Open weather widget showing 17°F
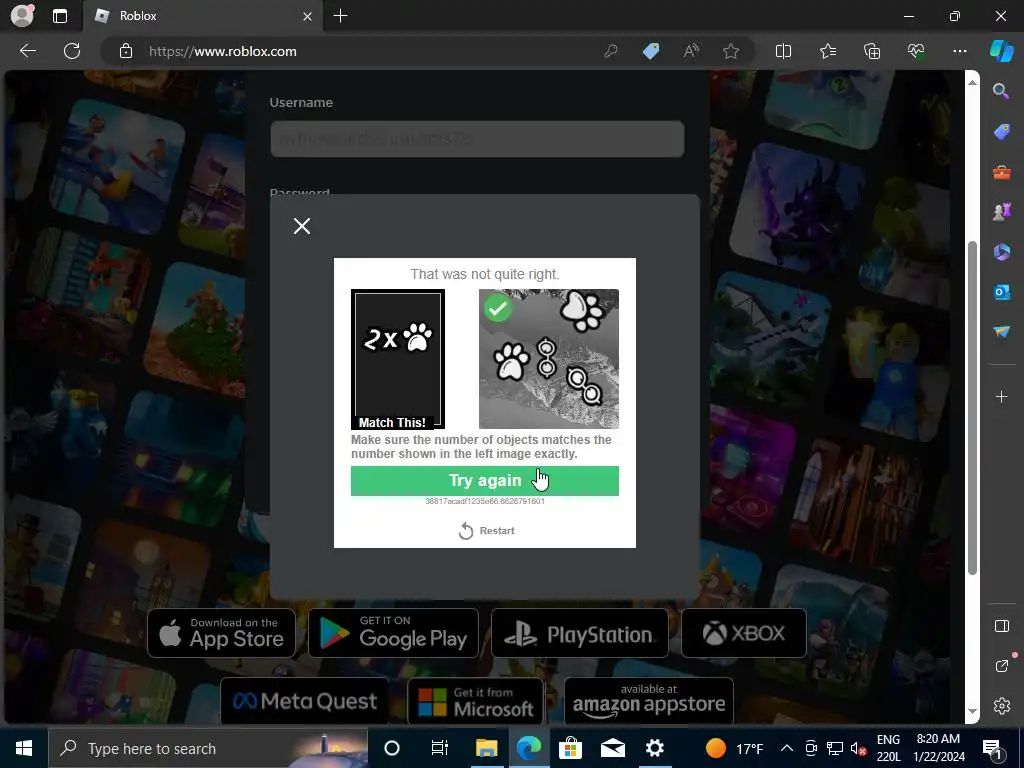 (x=734, y=748)
